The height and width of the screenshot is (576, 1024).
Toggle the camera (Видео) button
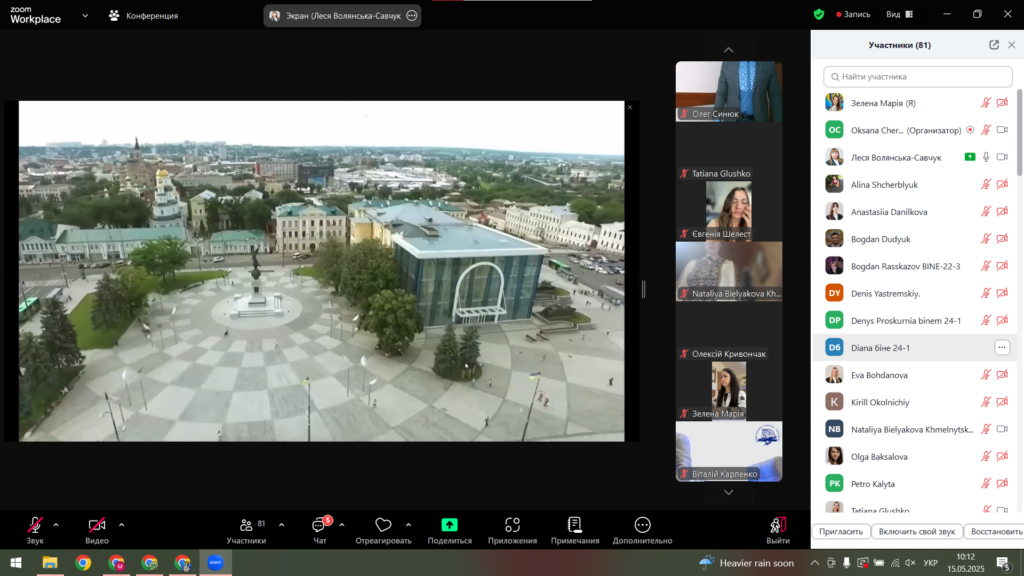pyautogui.click(x=97, y=525)
